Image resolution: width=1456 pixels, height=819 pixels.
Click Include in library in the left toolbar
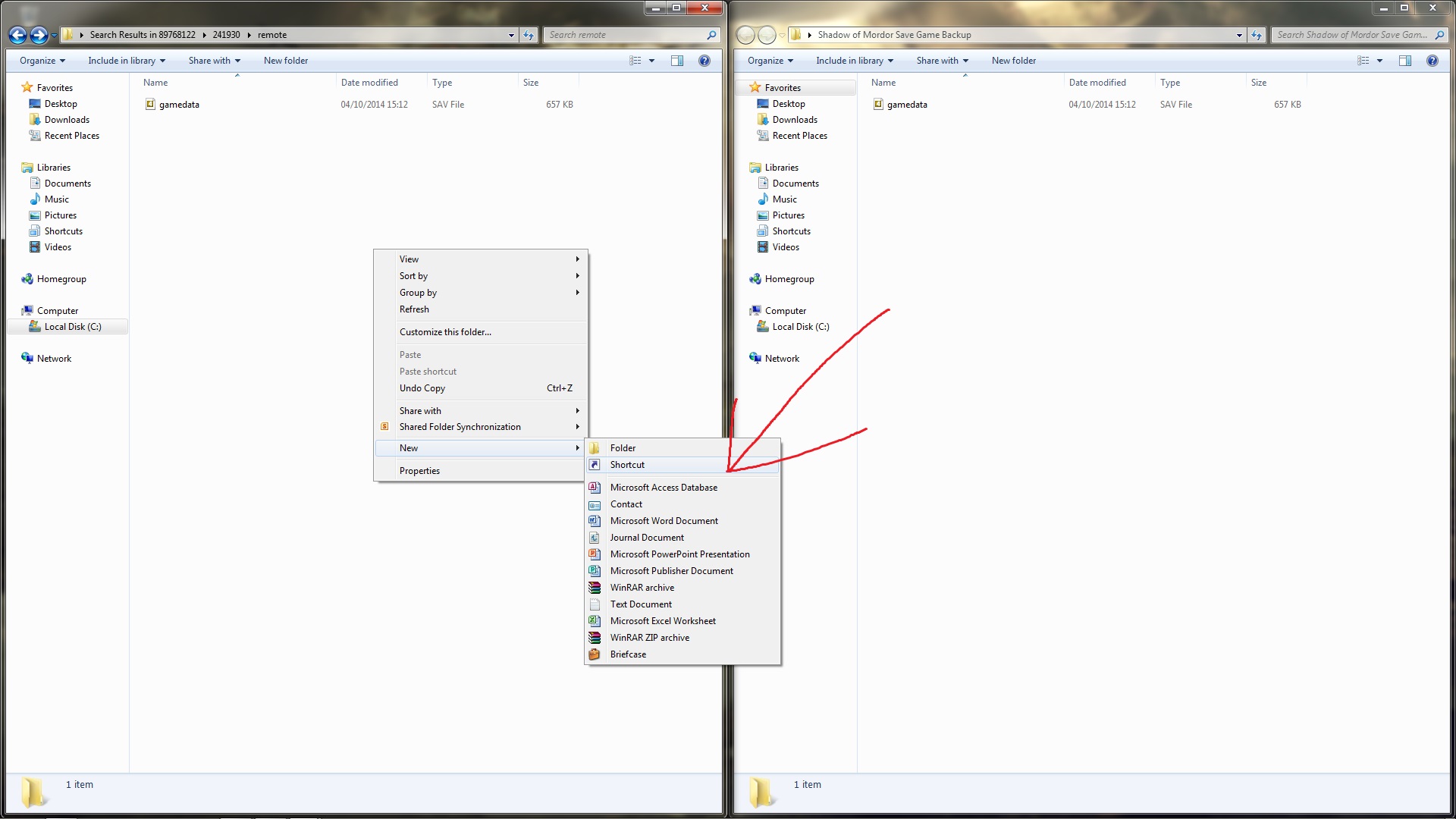tap(126, 61)
